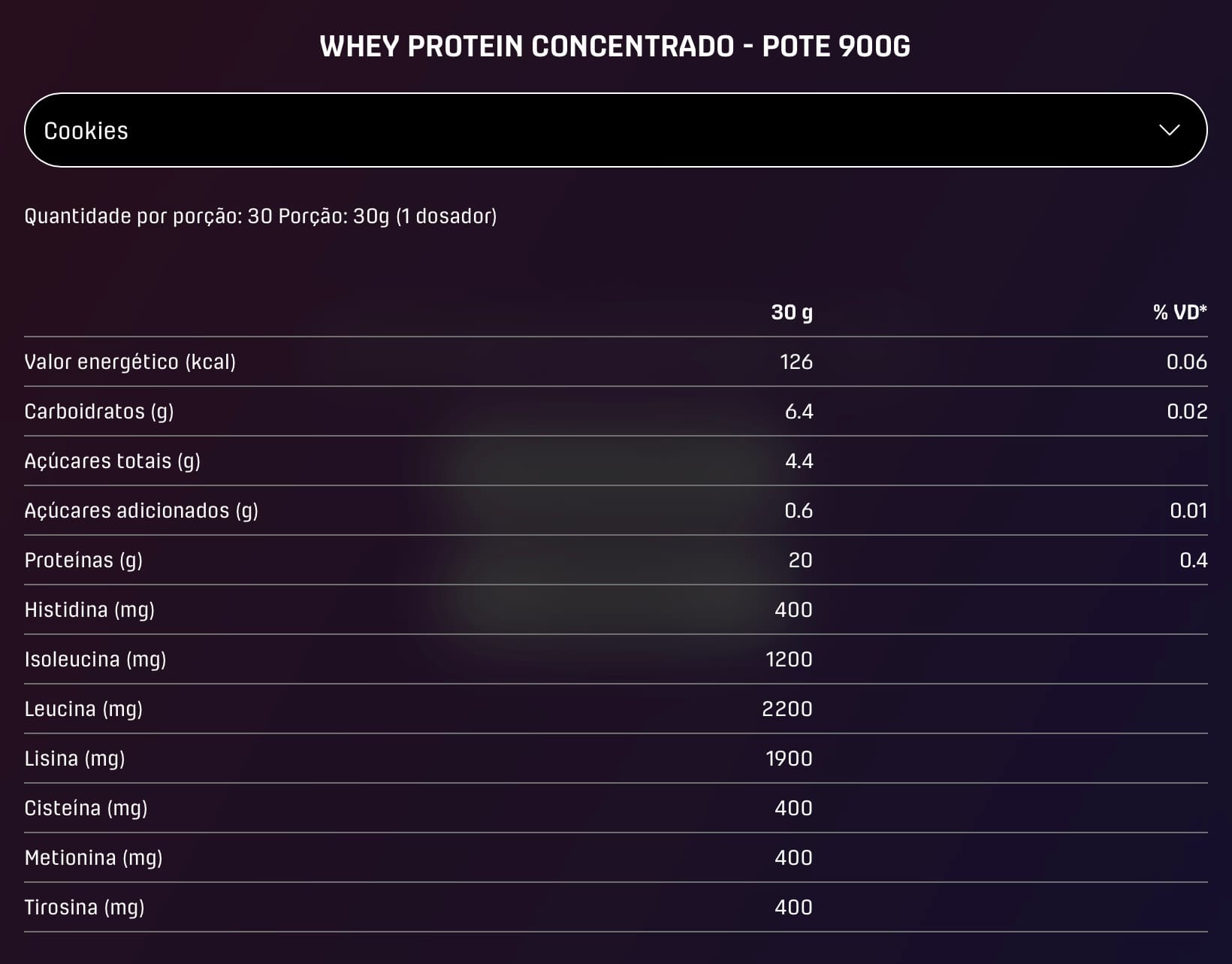Click the Lisina (mg) row label

(x=74, y=759)
